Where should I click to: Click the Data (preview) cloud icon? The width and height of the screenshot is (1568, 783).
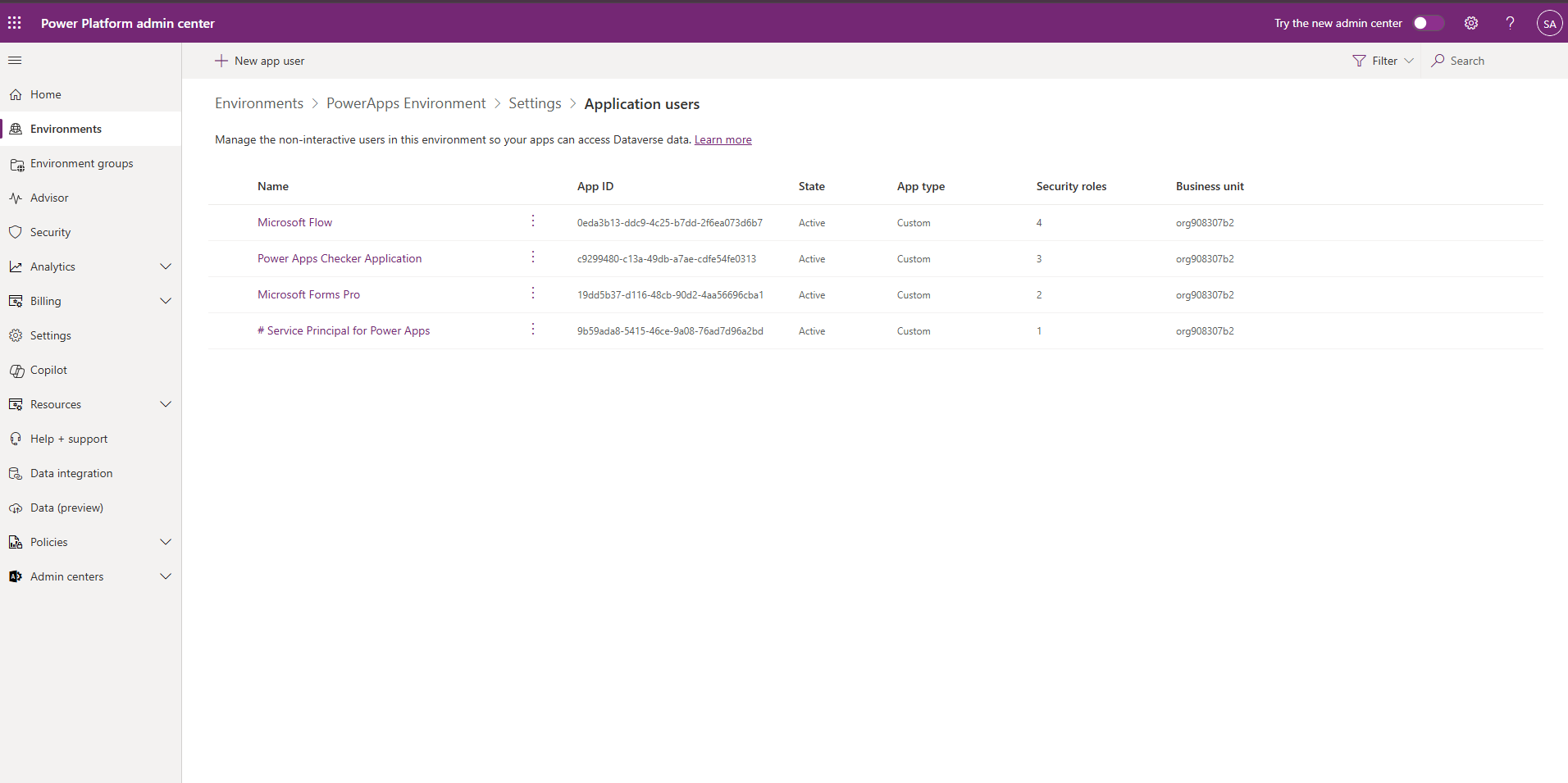point(16,508)
